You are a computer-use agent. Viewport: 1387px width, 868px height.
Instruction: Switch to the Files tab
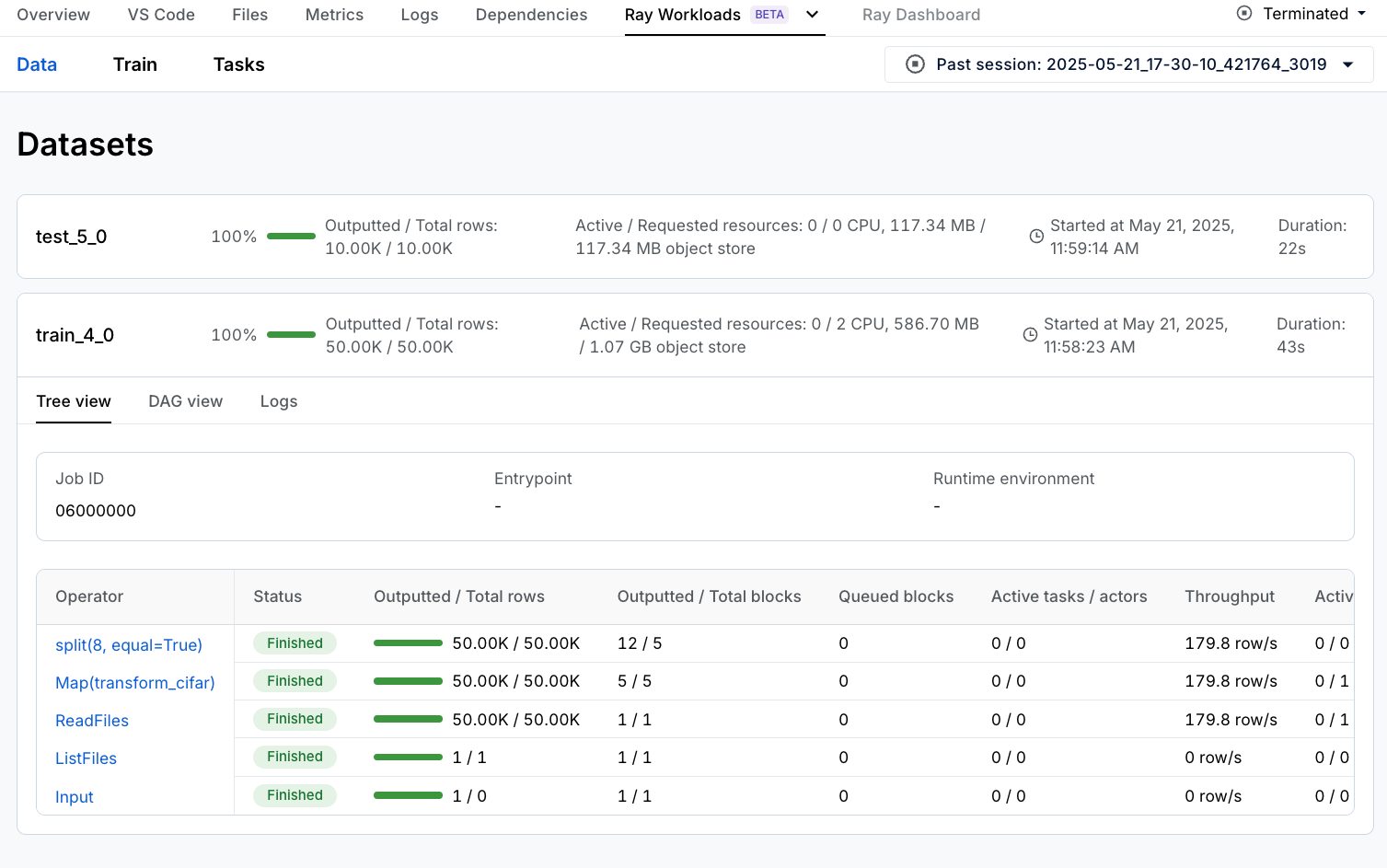249,15
